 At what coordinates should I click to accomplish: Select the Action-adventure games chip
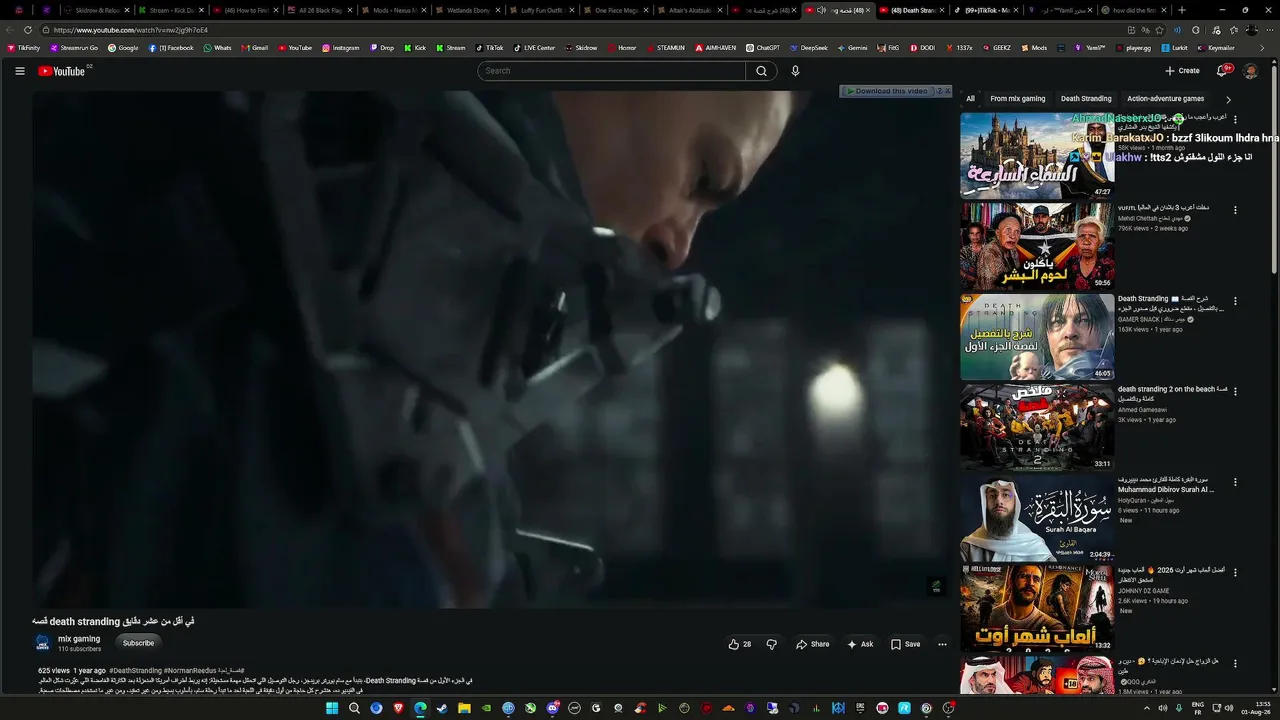1165,99
